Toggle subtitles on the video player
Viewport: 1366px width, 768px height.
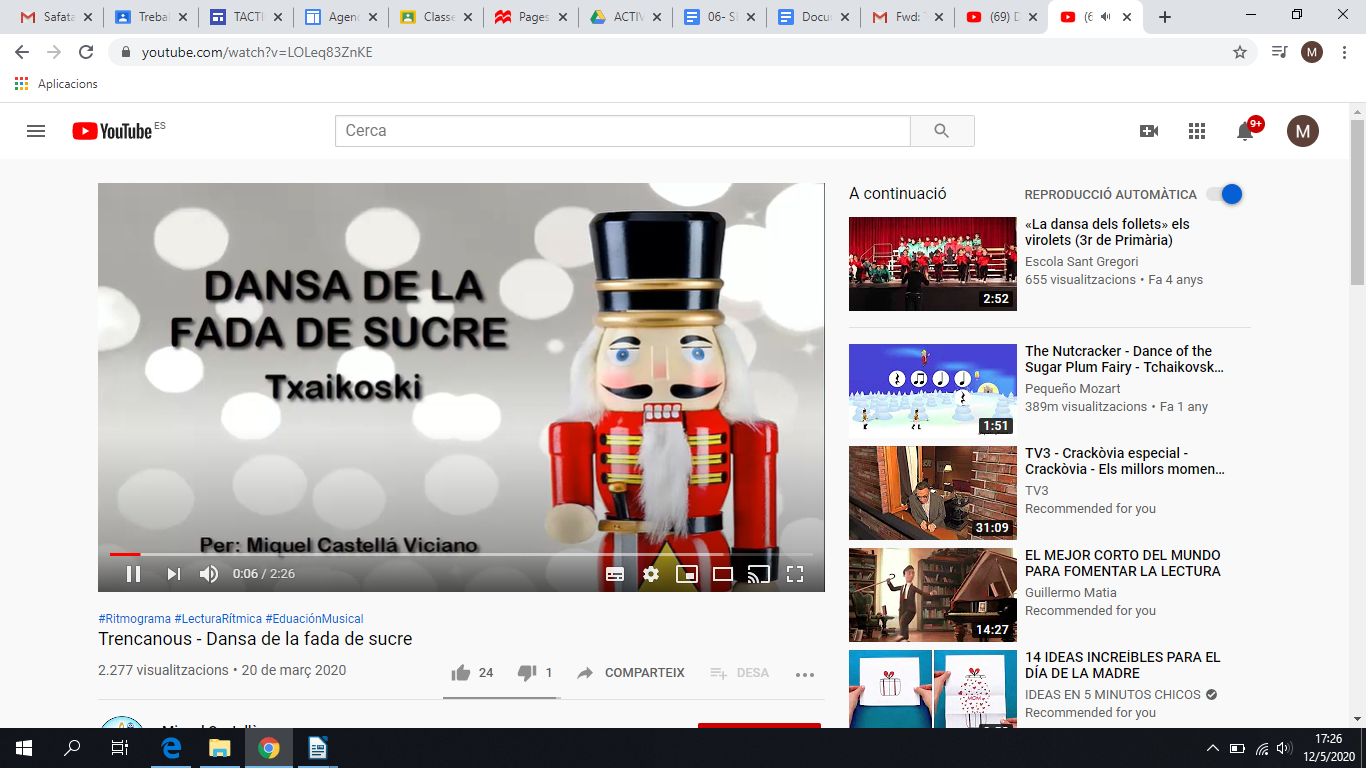point(615,574)
